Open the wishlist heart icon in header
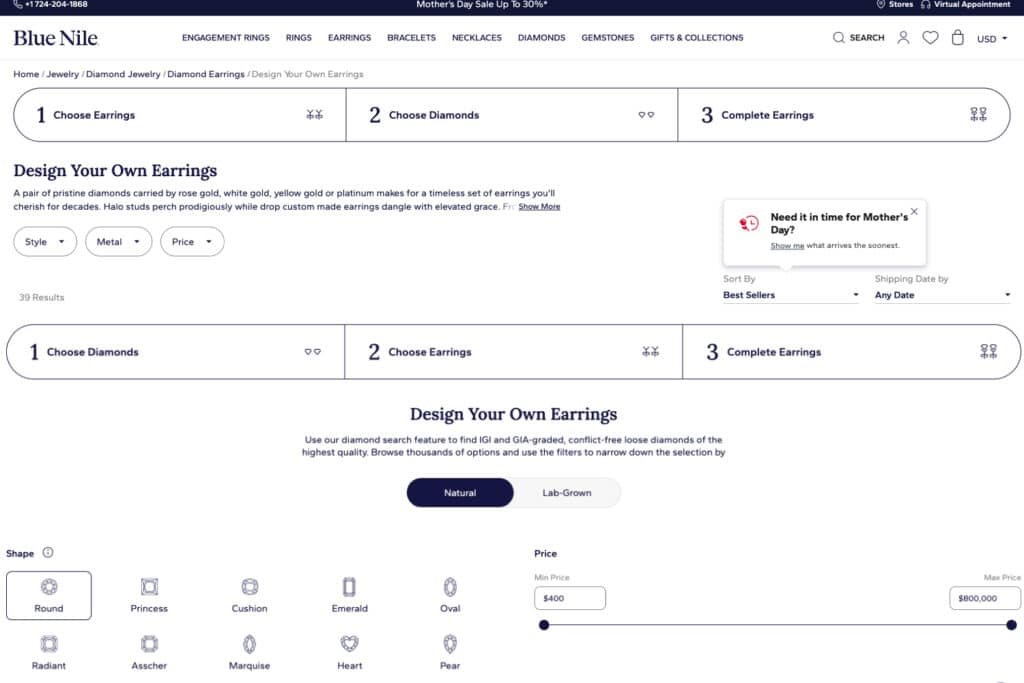 930,38
